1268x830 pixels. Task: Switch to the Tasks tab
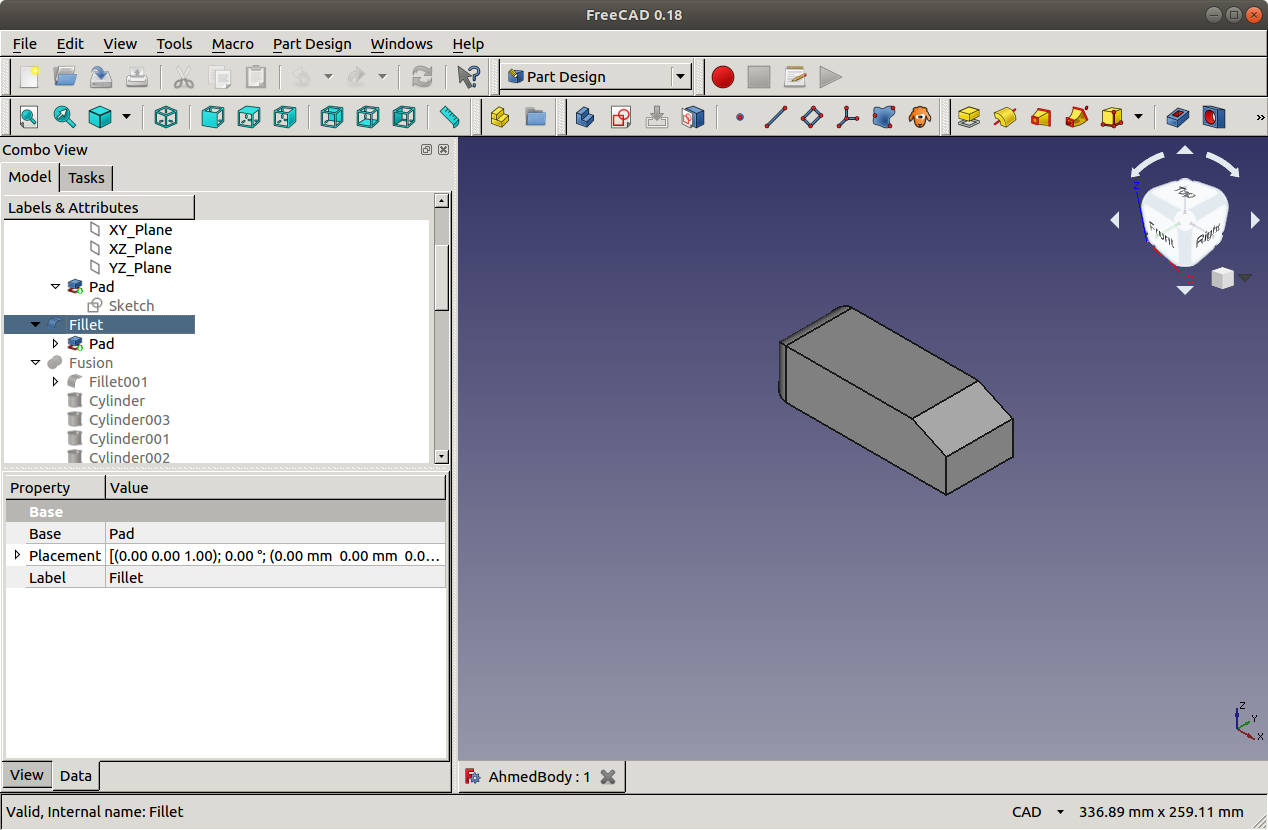[86, 178]
